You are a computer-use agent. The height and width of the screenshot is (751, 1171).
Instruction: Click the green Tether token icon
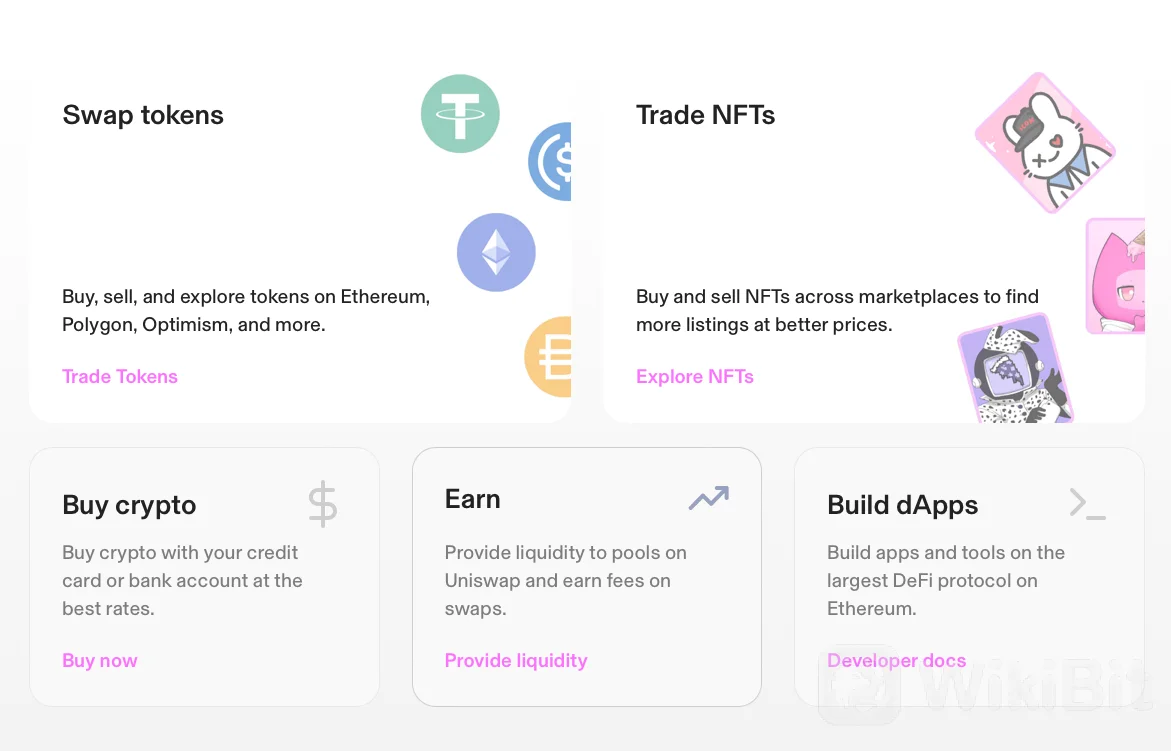click(460, 113)
